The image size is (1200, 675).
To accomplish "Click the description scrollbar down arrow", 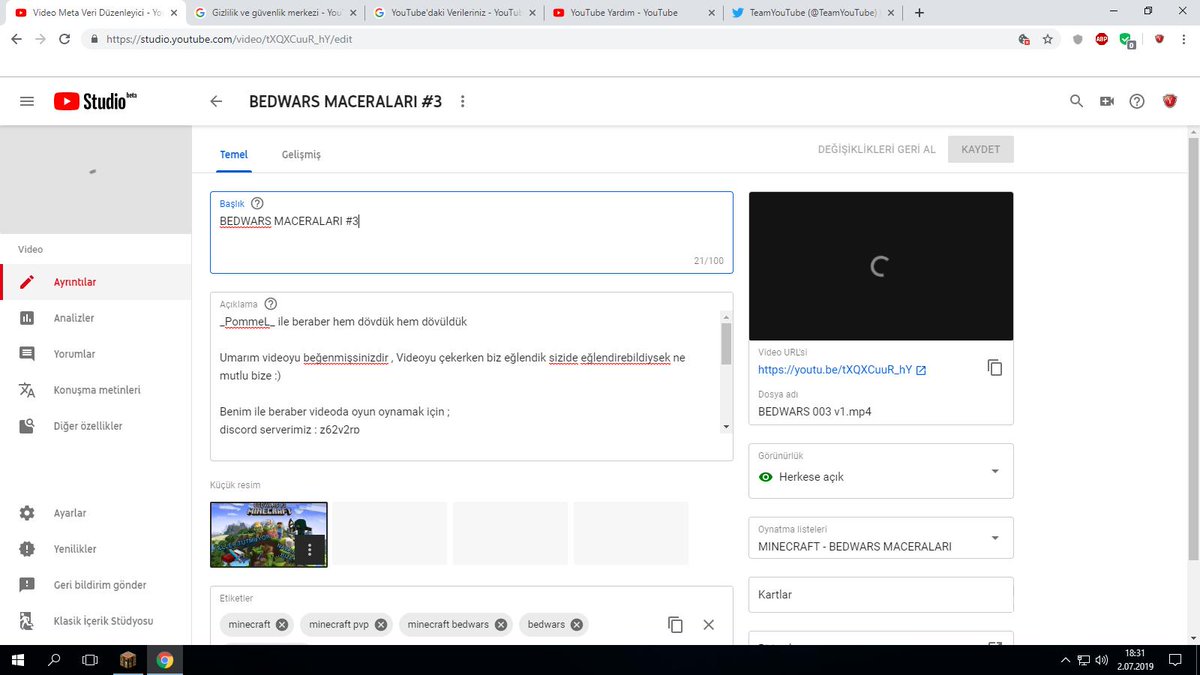I will (x=726, y=427).
